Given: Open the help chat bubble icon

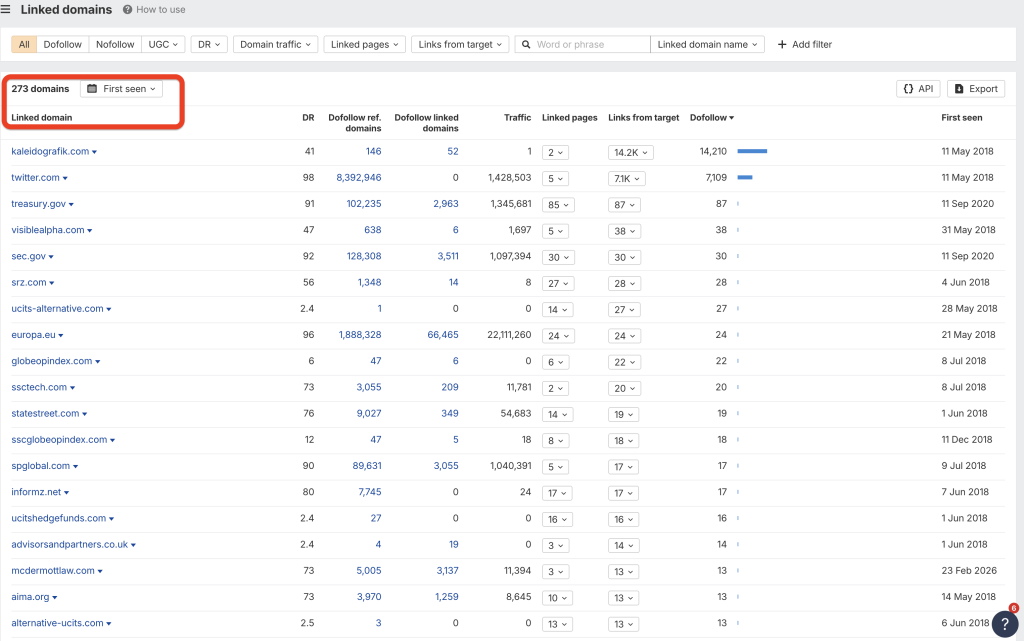Looking at the screenshot, I should [1005, 623].
